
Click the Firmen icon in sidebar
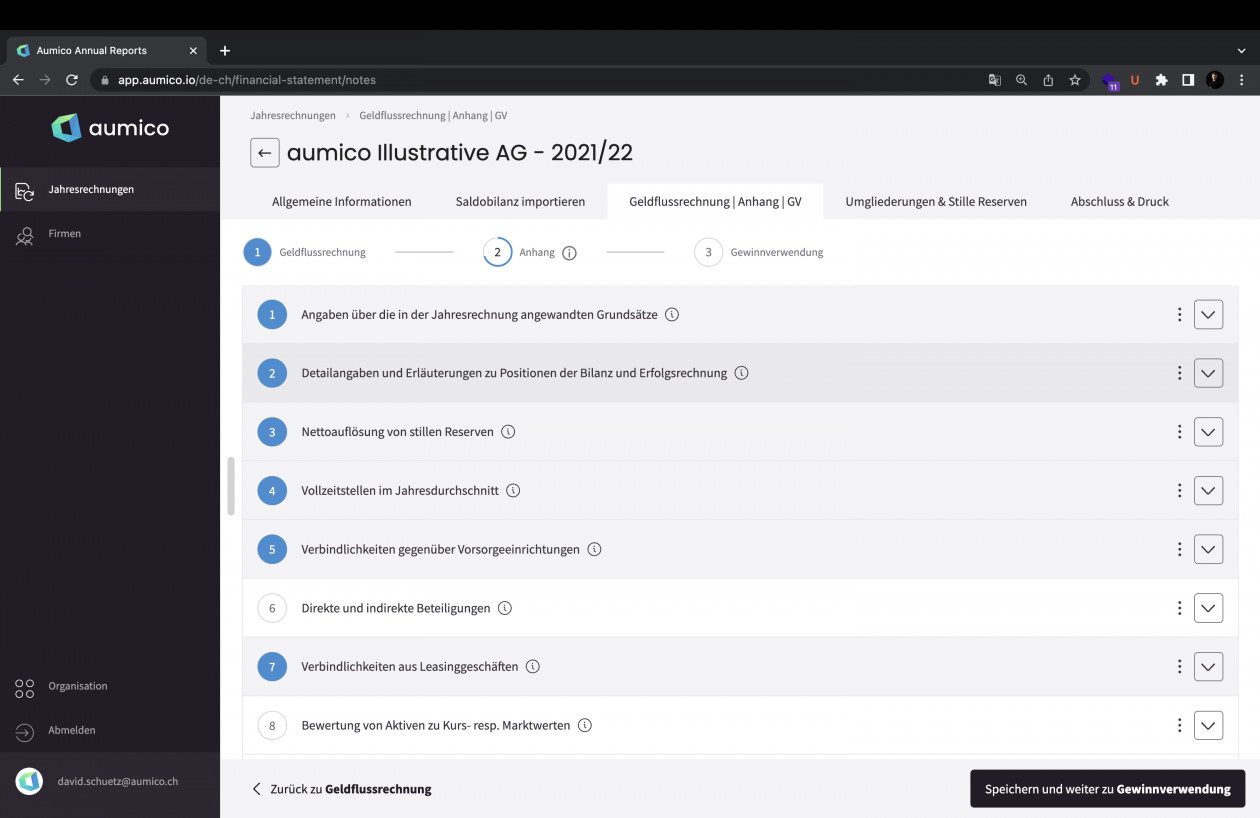25,234
